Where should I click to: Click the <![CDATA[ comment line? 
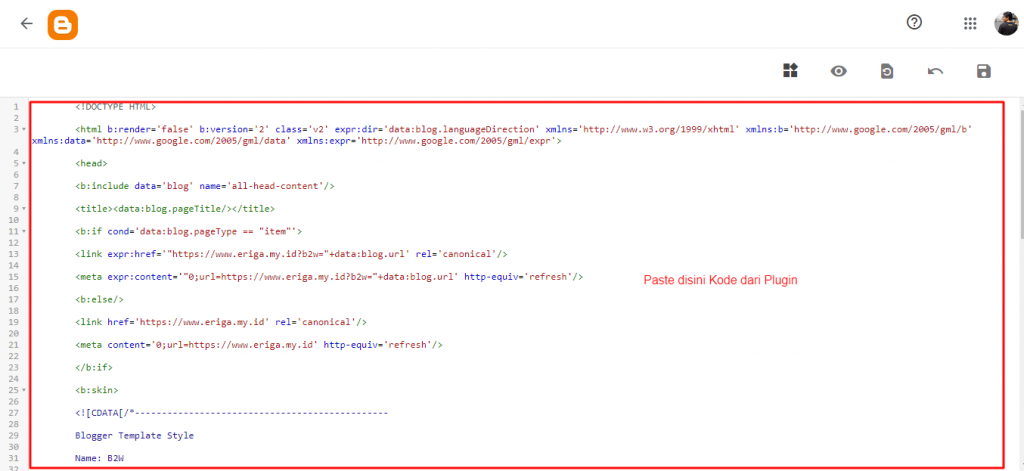coord(232,413)
